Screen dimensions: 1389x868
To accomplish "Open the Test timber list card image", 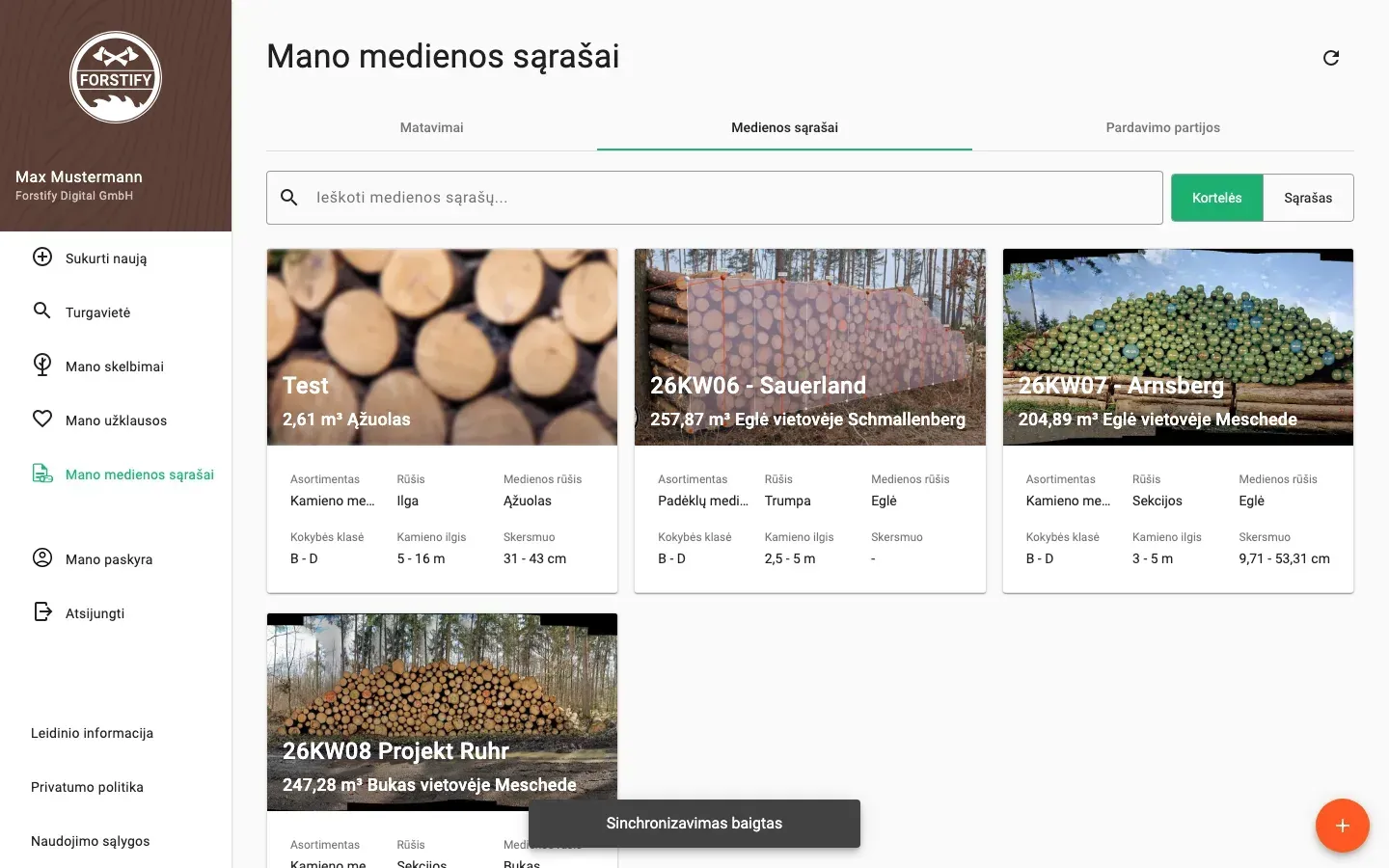I will point(442,347).
